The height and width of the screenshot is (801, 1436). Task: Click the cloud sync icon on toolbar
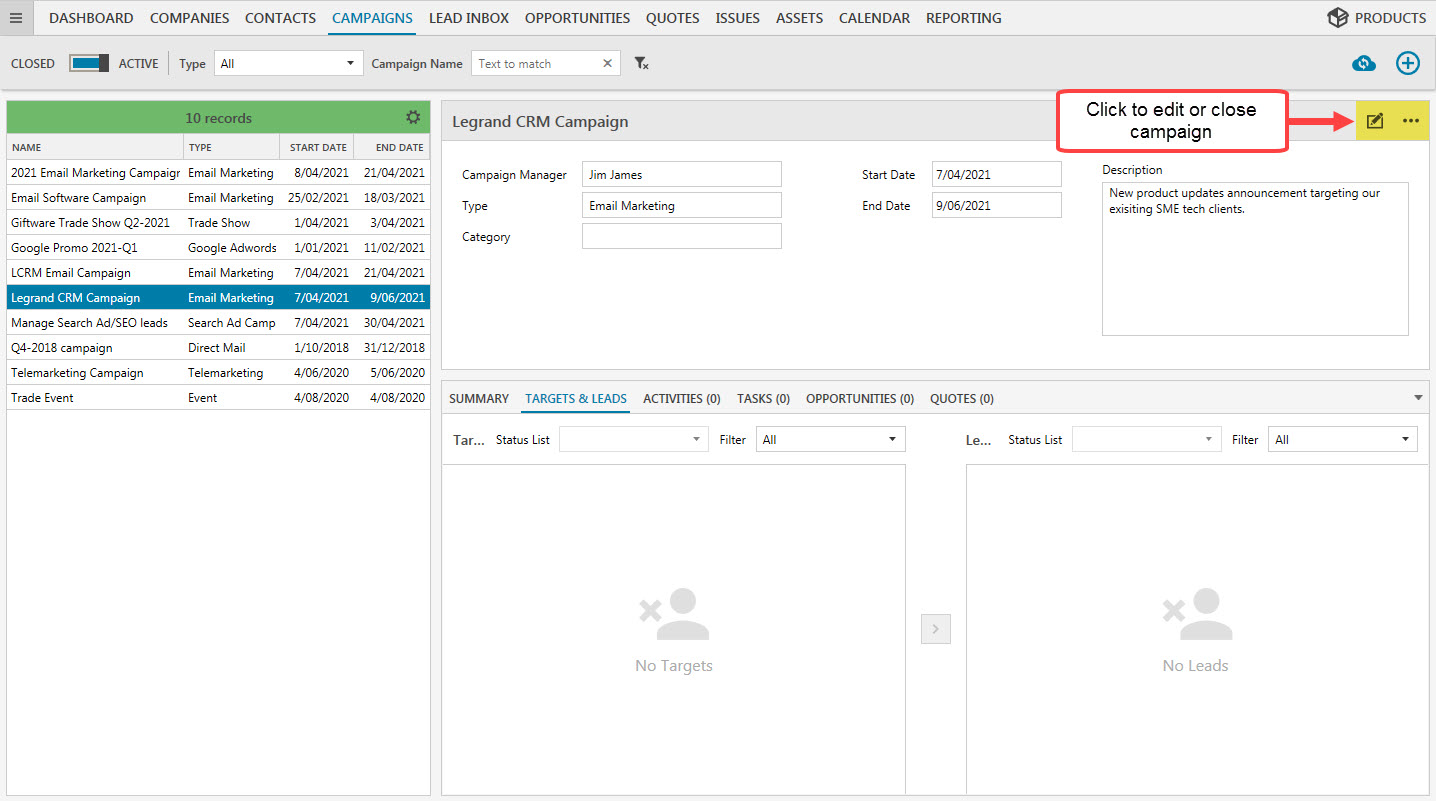click(x=1363, y=63)
